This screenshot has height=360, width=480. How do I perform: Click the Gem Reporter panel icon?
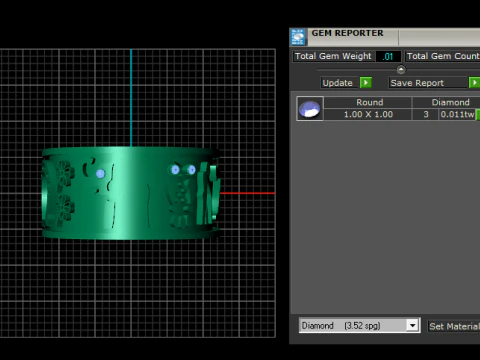pos(298,37)
